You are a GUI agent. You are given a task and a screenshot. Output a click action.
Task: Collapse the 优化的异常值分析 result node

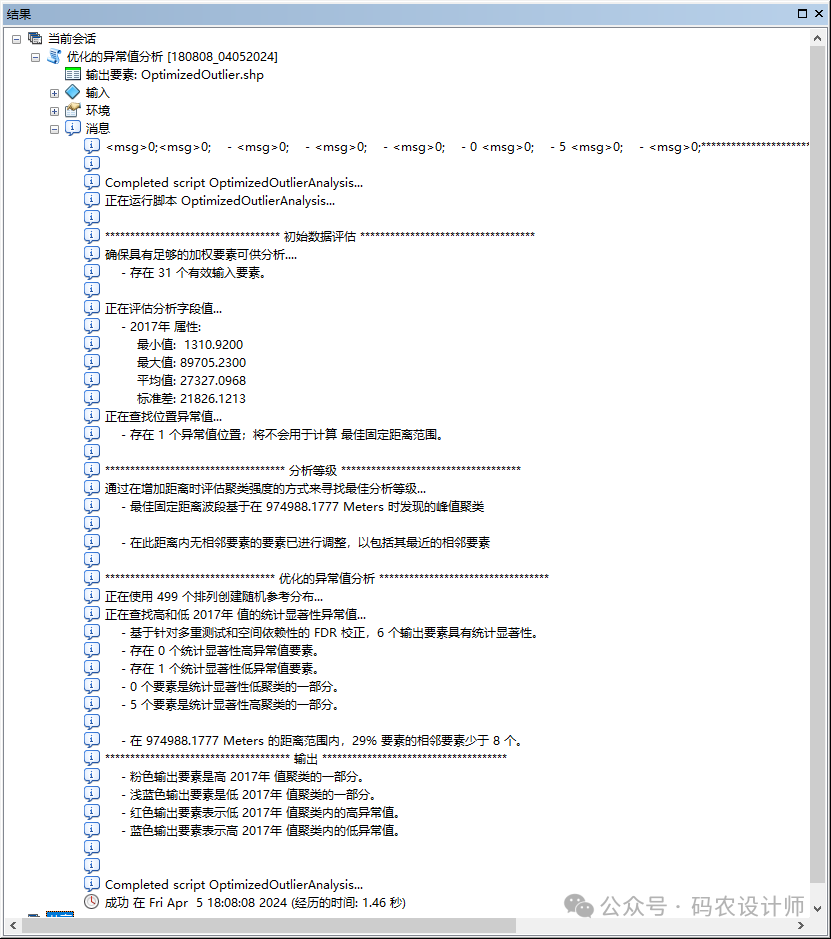pyautogui.click(x=36, y=57)
